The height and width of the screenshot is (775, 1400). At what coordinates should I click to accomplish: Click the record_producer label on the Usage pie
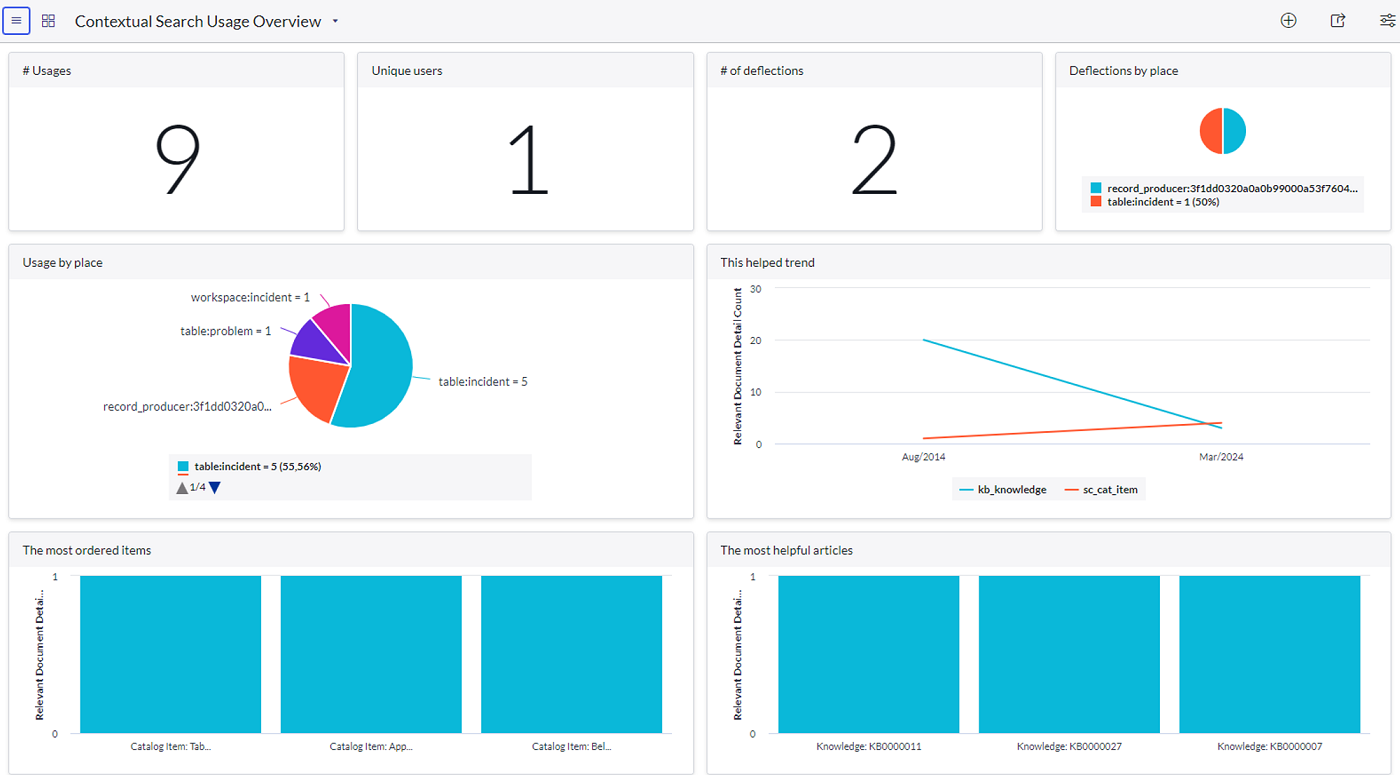[187, 407]
